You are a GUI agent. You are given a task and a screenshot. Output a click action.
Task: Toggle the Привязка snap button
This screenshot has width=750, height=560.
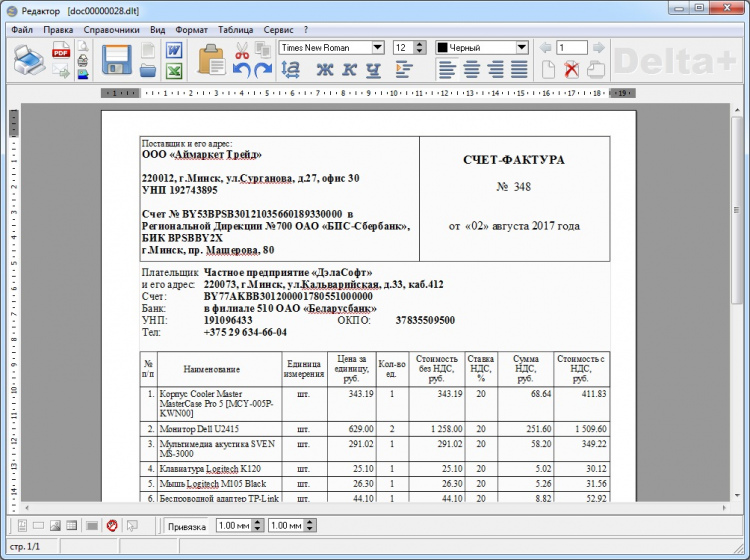click(187, 526)
